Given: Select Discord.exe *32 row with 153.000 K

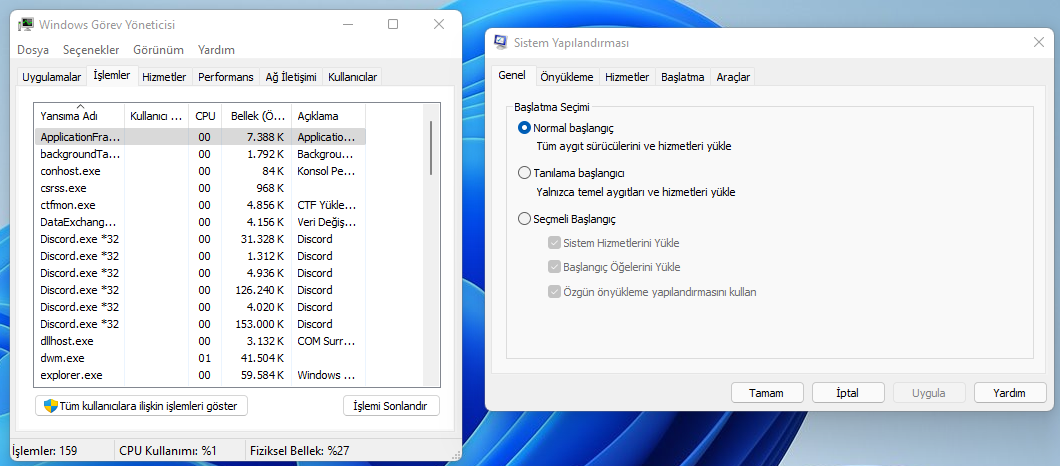Looking at the screenshot, I should [200, 324].
